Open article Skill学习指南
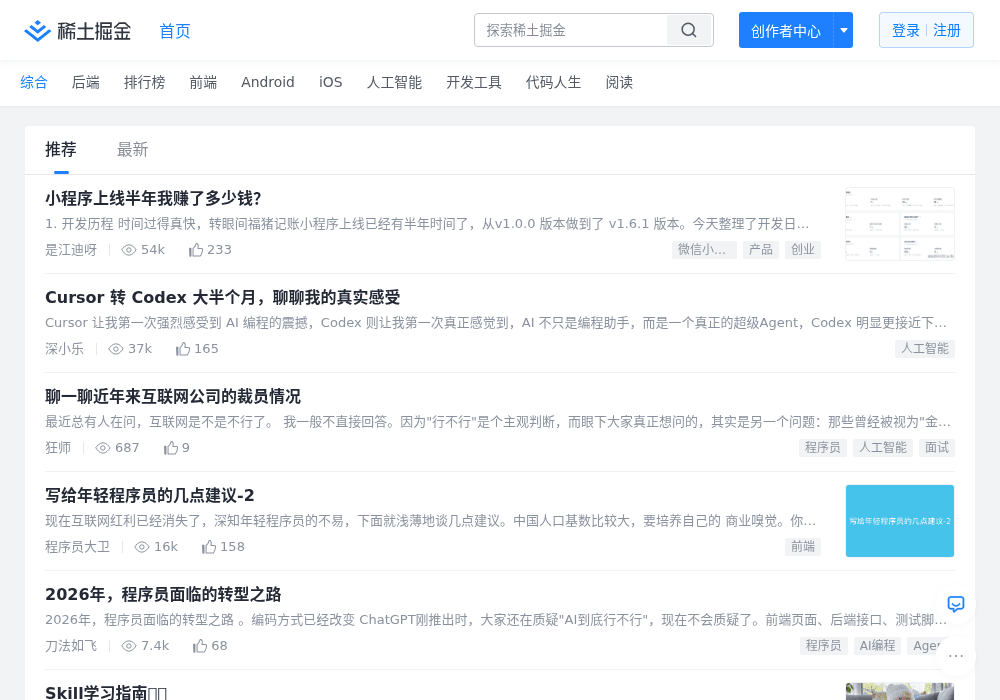This screenshot has height=700, width=1000. point(106,692)
